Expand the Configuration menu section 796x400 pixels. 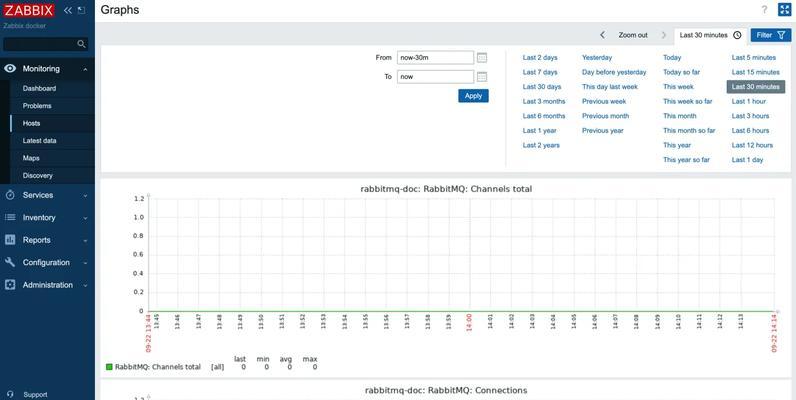[85, 263]
